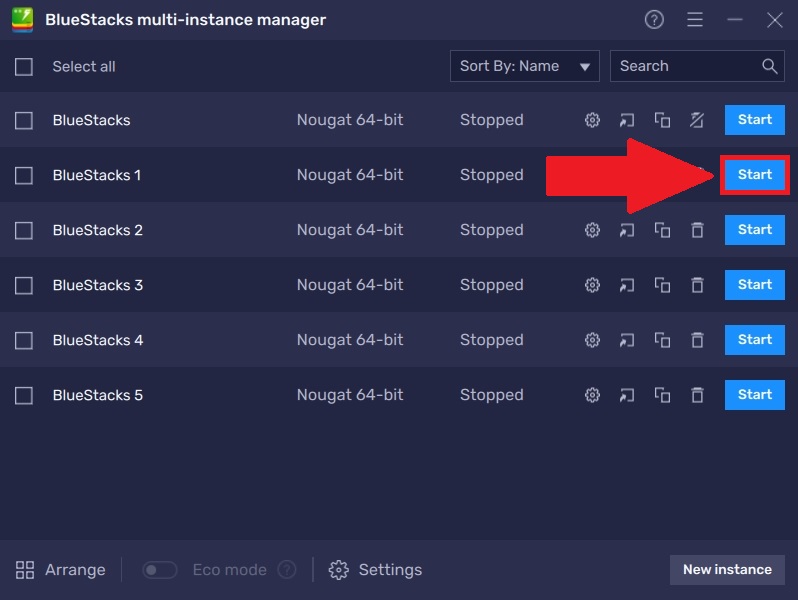Create shortcut for BlueStacks 2
Image resolution: width=798 pixels, height=600 pixels.
(x=627, y=230)
